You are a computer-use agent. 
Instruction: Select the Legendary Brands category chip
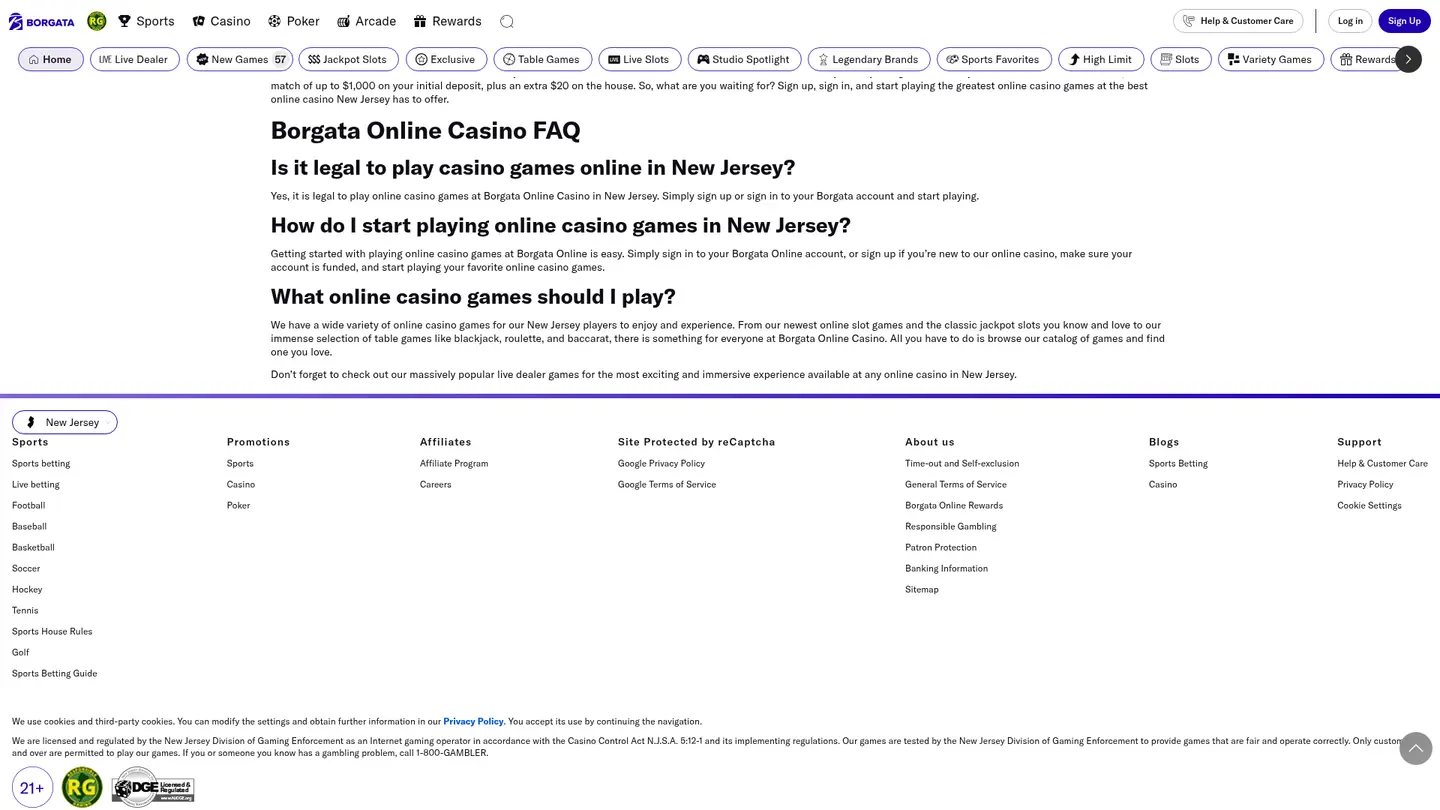click(x=869, y=59)
